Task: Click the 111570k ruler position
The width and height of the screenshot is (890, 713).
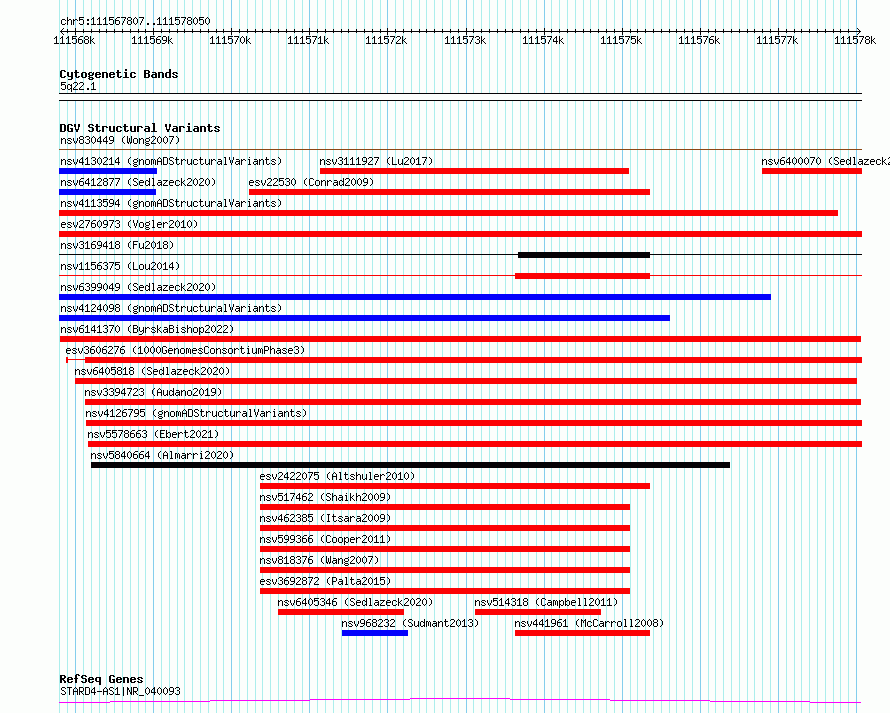Action: pos(230,40)
